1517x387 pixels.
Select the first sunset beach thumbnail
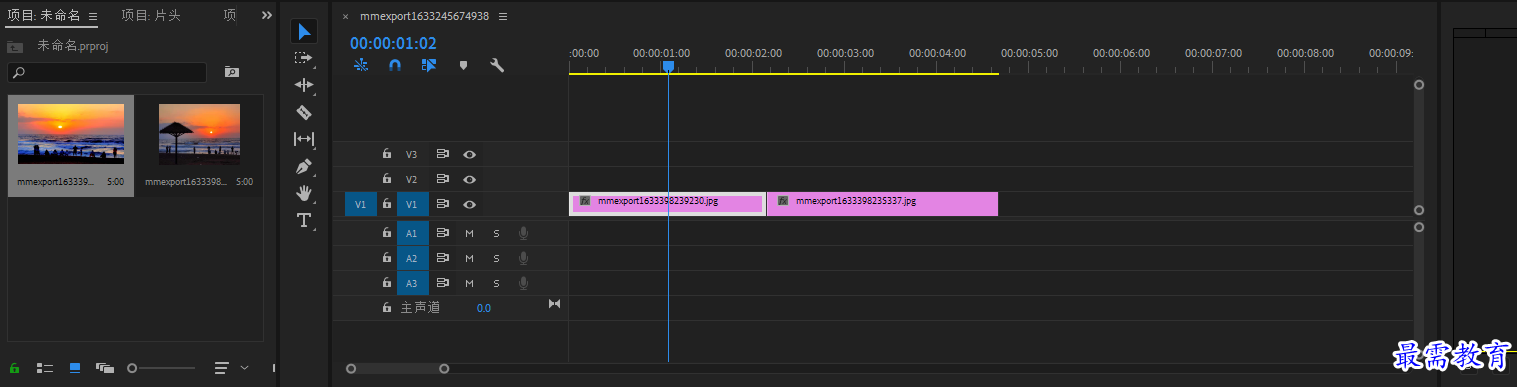(x=71, y=134)
